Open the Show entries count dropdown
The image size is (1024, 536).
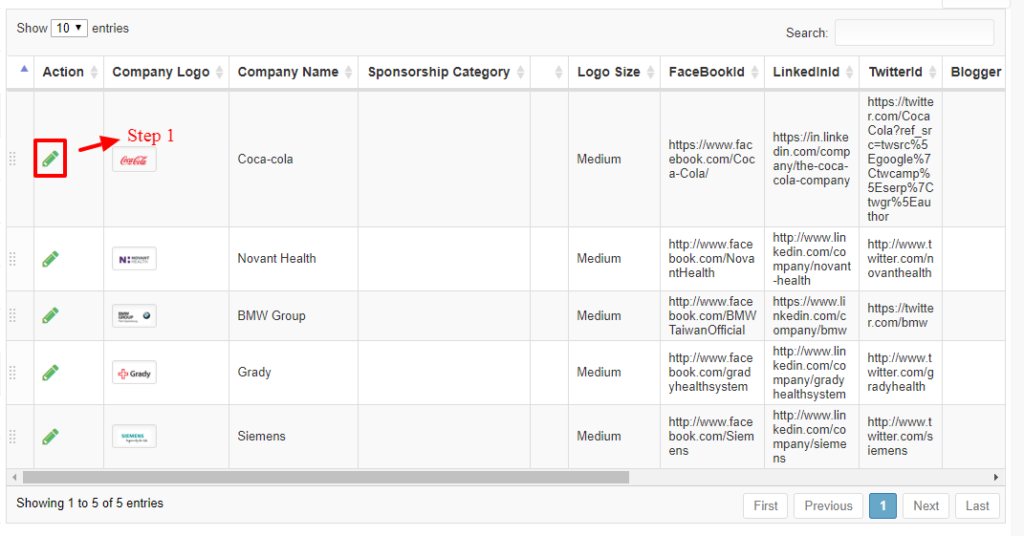pos(70,28)
